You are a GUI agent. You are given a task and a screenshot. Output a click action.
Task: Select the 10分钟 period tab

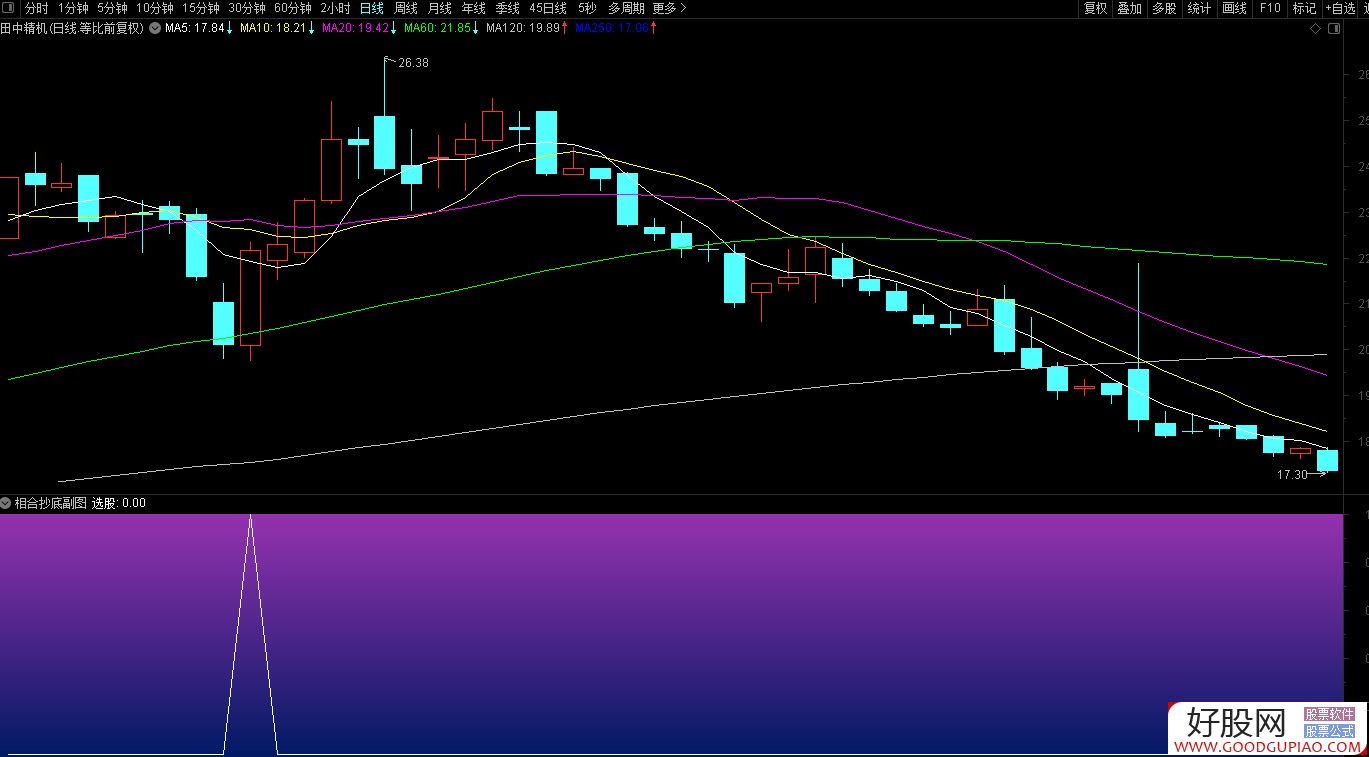tap(155, 8)
